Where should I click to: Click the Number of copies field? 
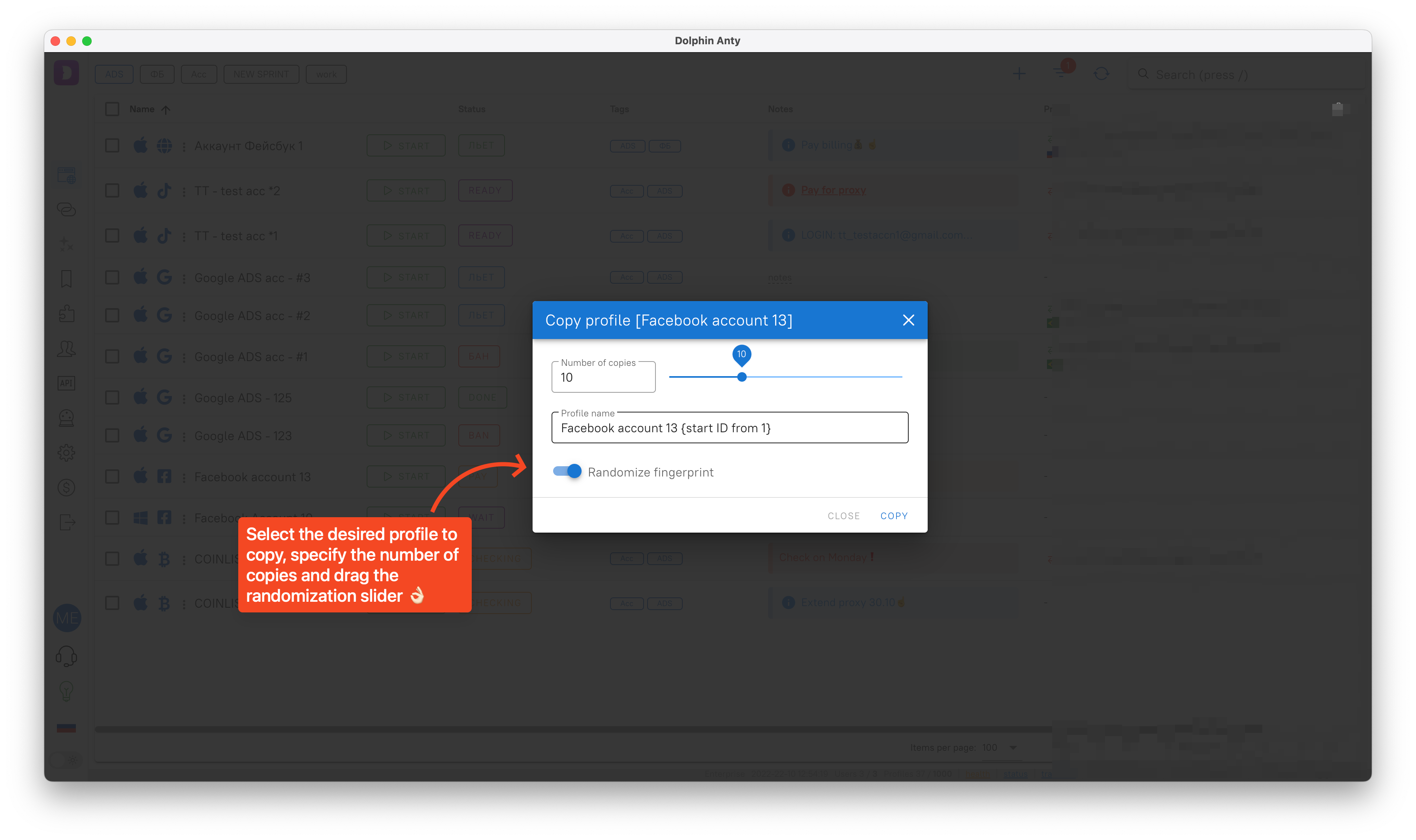coord(603,377)
